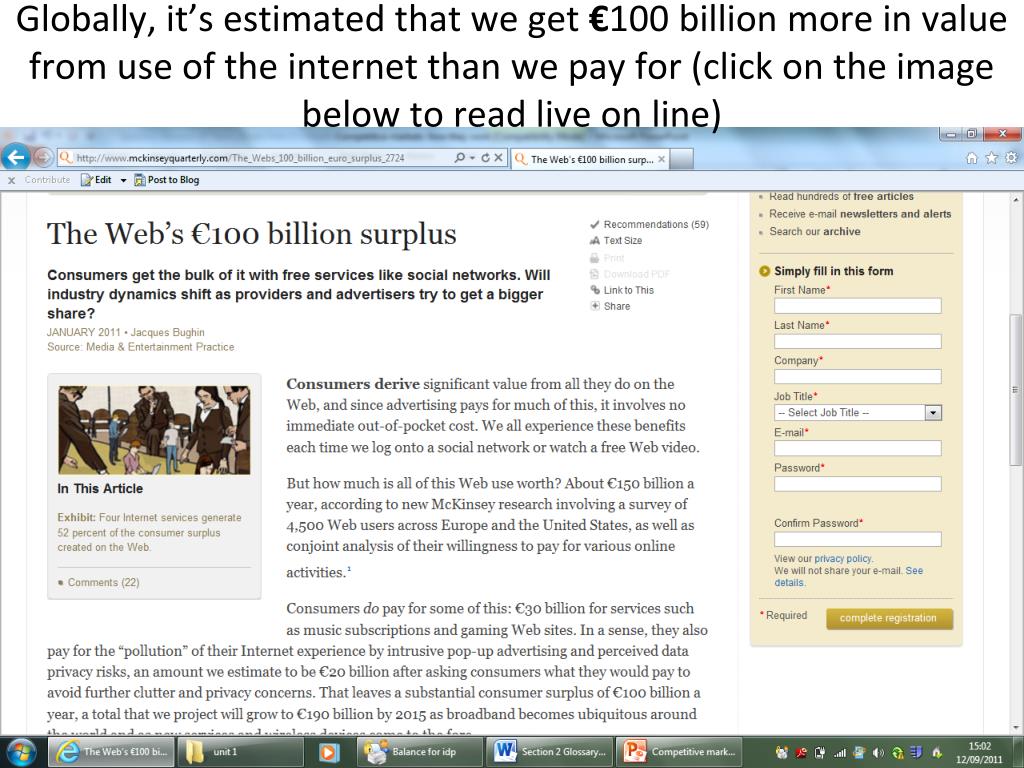The width and height of the screenshot is (1024, 768).
Task: Click the complete registration button
Action: tap(889, 618)
